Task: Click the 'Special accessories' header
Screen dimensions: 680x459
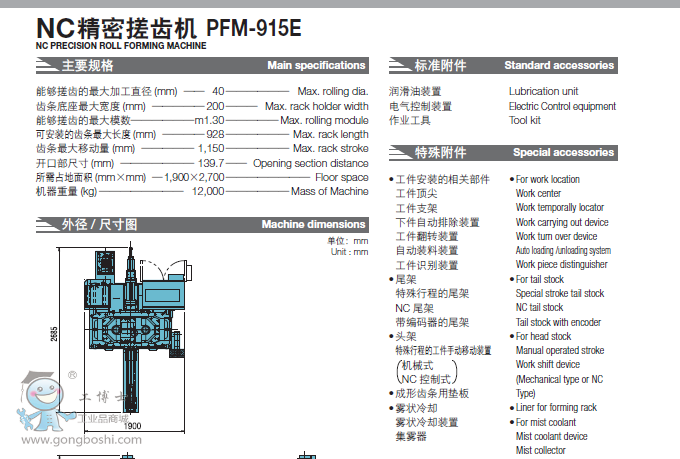Action: click(x=563, y=152)
